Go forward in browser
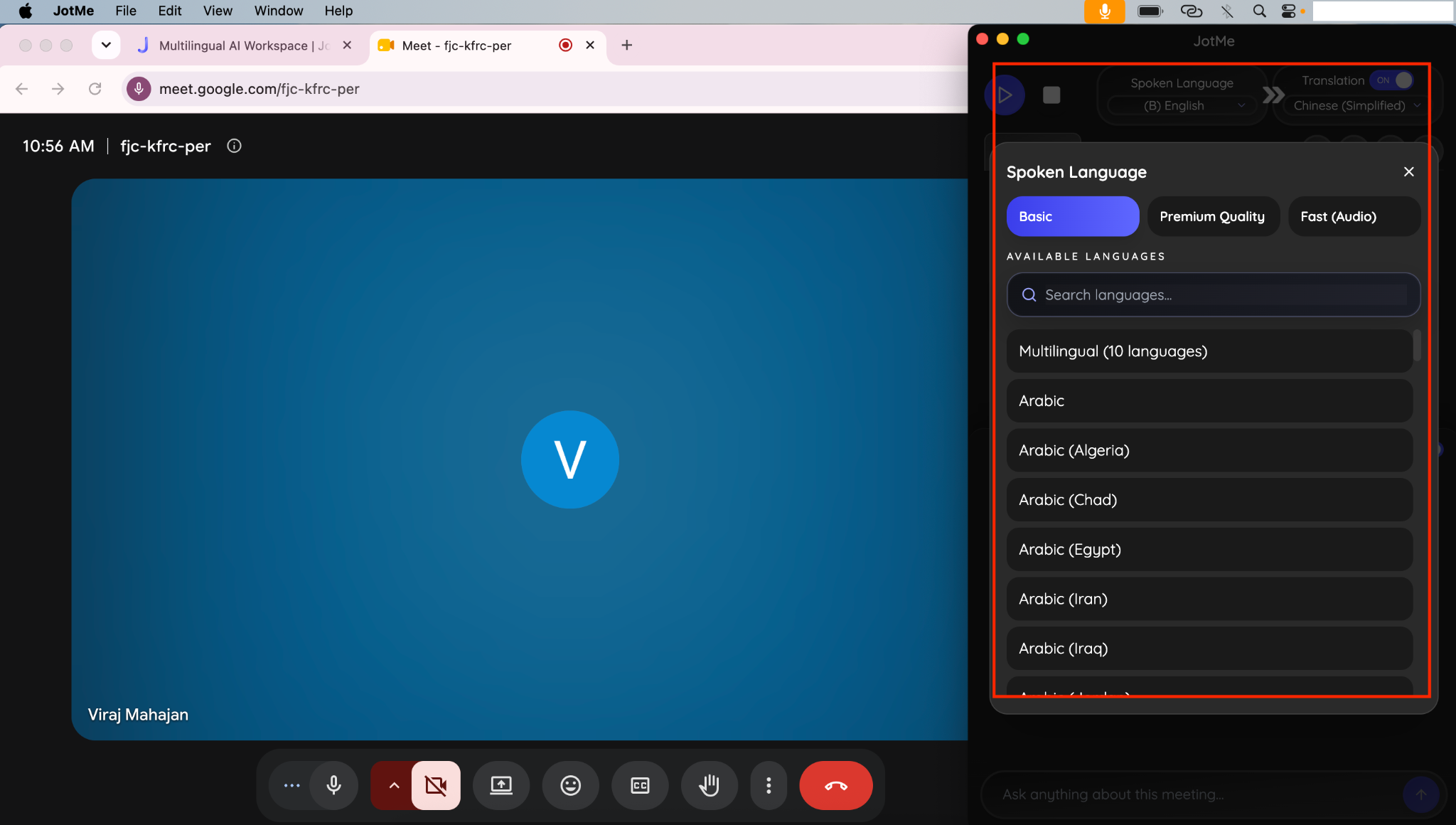Screen dimensions: 1456x825 pyautogui.click(x=58, y=89)
